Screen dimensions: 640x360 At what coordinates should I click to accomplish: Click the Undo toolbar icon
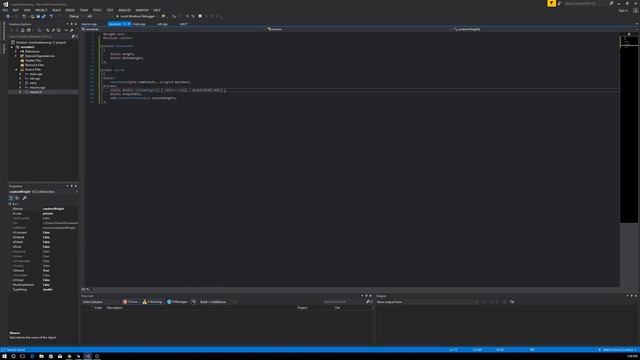(x=51, y=16)
